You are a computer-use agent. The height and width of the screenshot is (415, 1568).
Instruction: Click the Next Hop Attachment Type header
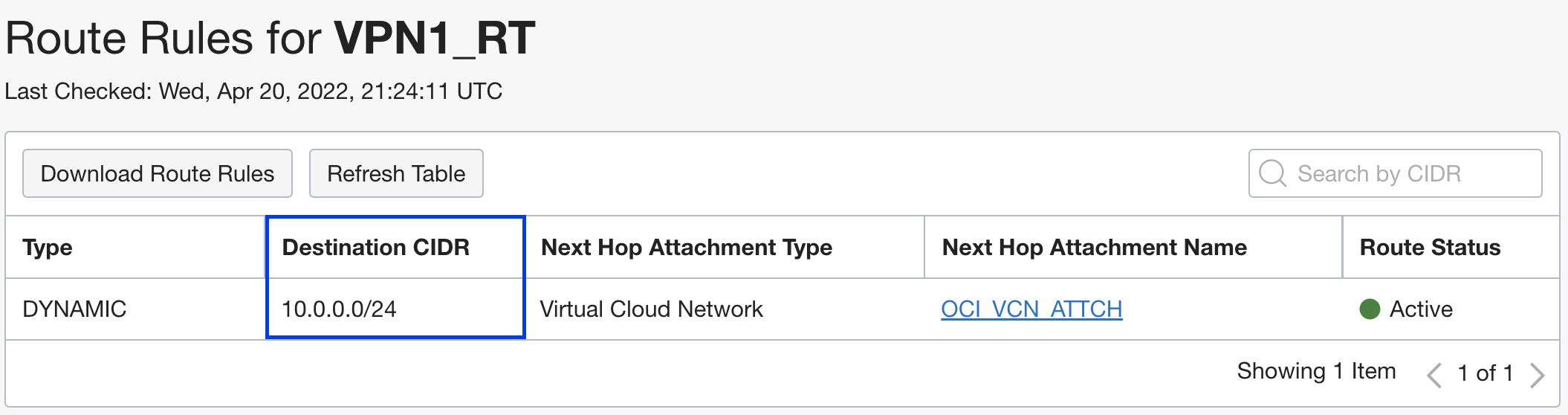coord(687,248)
